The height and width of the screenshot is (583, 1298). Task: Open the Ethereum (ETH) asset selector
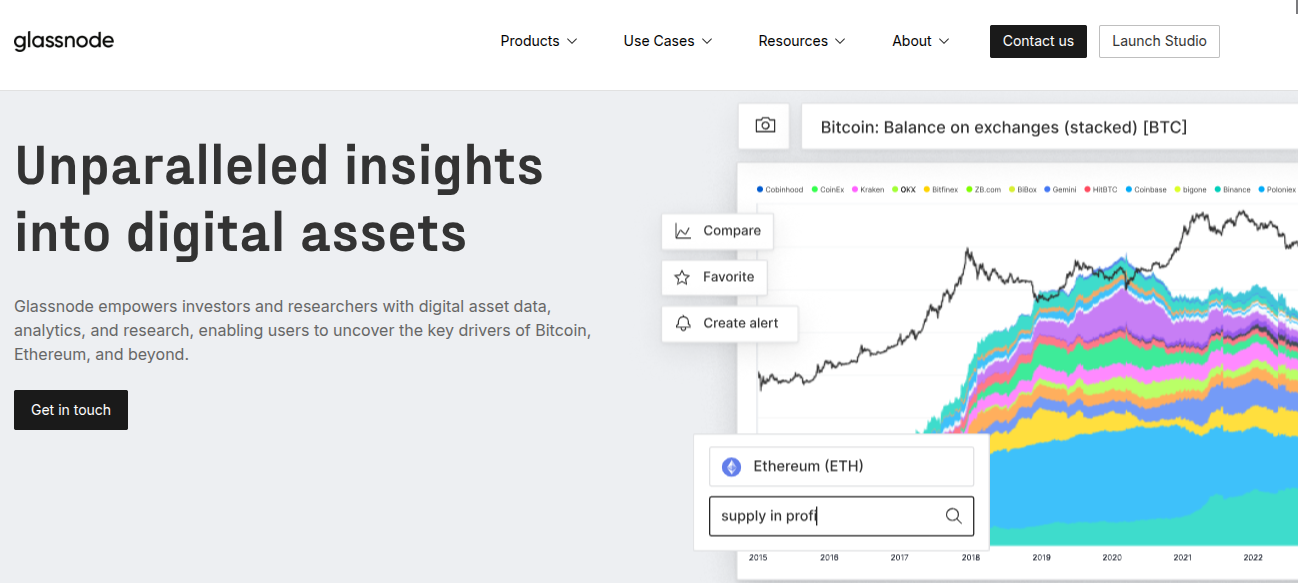841,467
